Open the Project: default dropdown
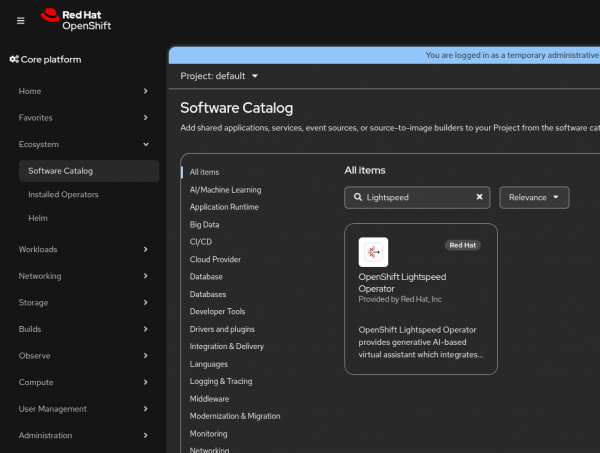The height and width of the screenshot is (453, 600). point(219,76)
